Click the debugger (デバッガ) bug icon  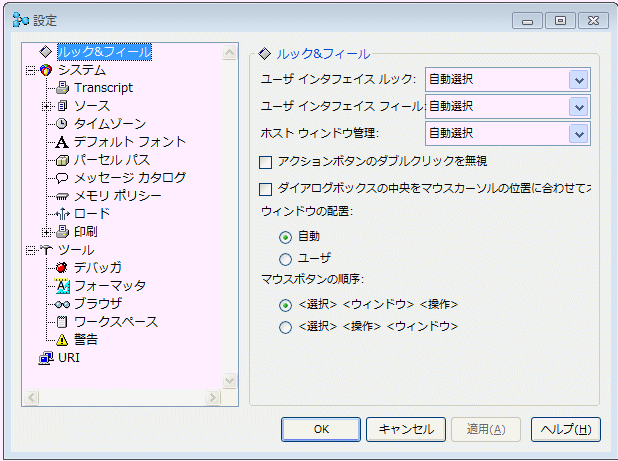click(x=62, y=268)
